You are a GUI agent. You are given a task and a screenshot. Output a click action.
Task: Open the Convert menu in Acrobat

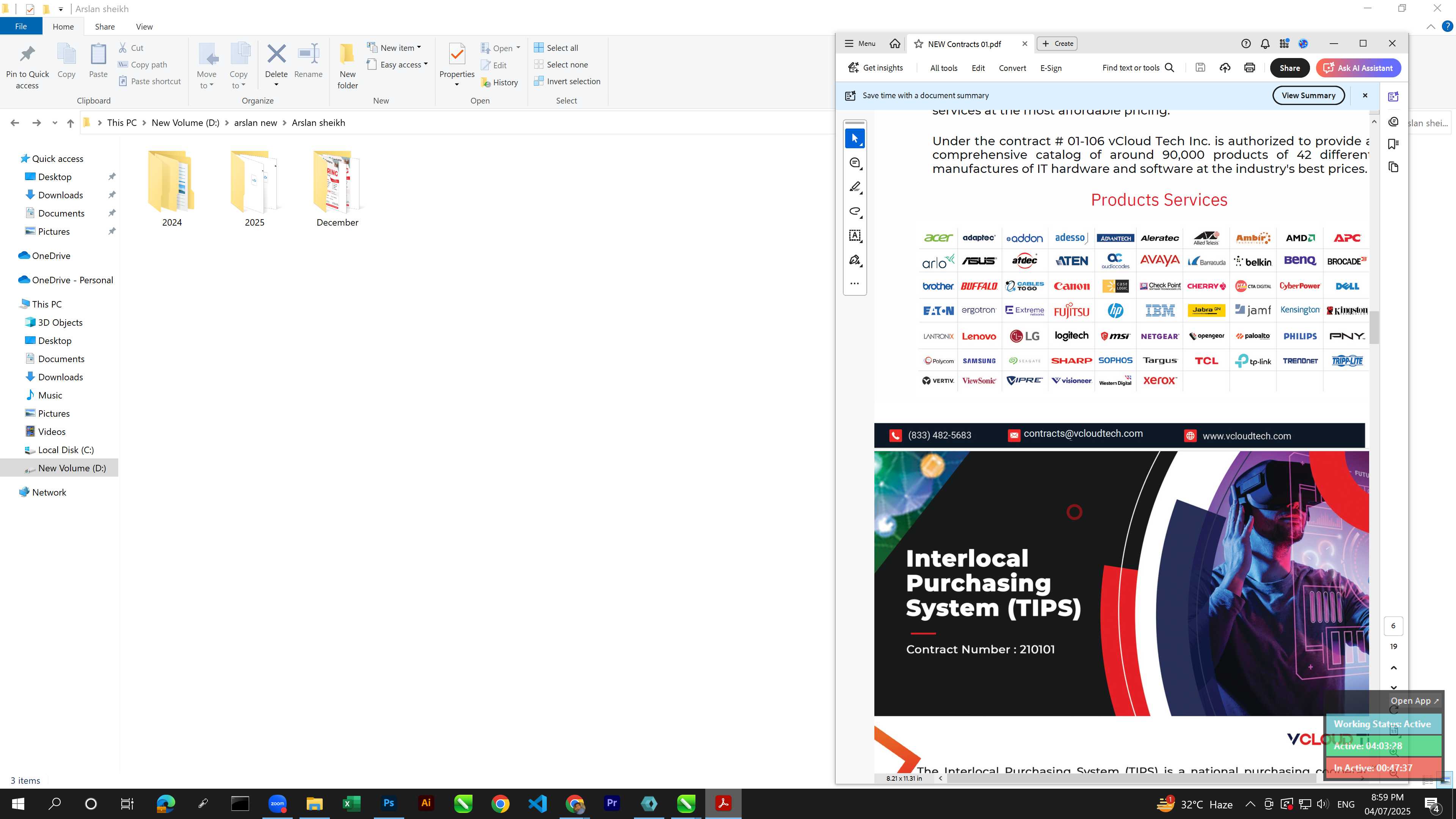point(1012,68)
